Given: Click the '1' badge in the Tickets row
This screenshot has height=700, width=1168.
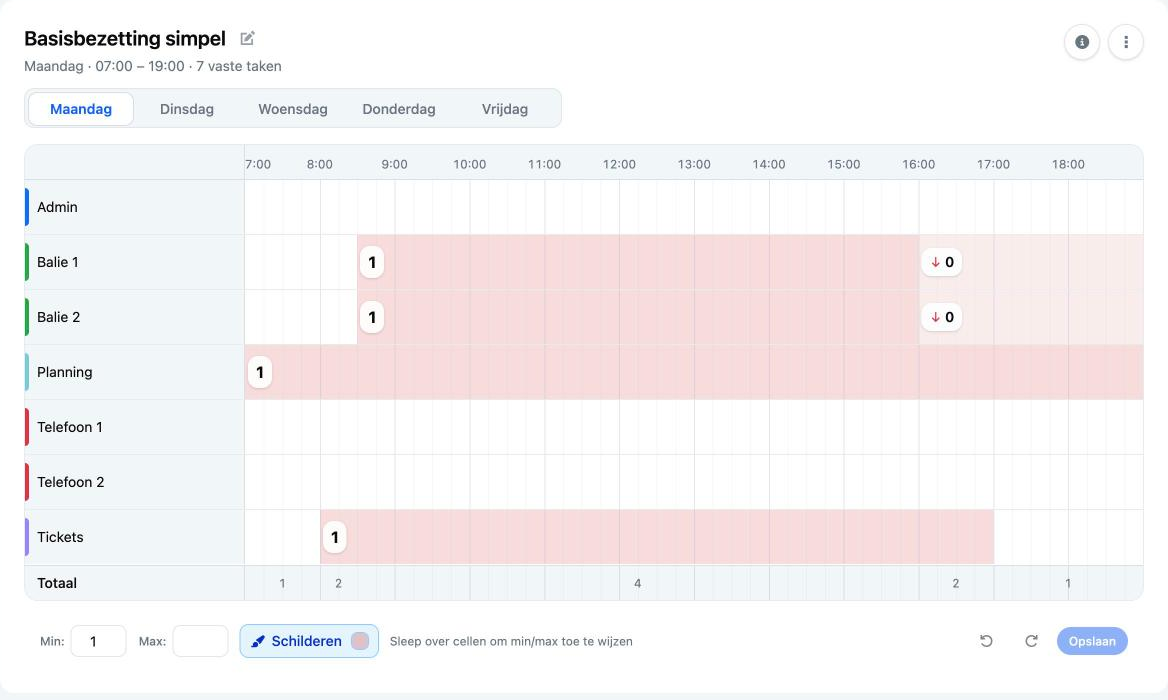Looking at the screenshot, I should tap(334, 537).
